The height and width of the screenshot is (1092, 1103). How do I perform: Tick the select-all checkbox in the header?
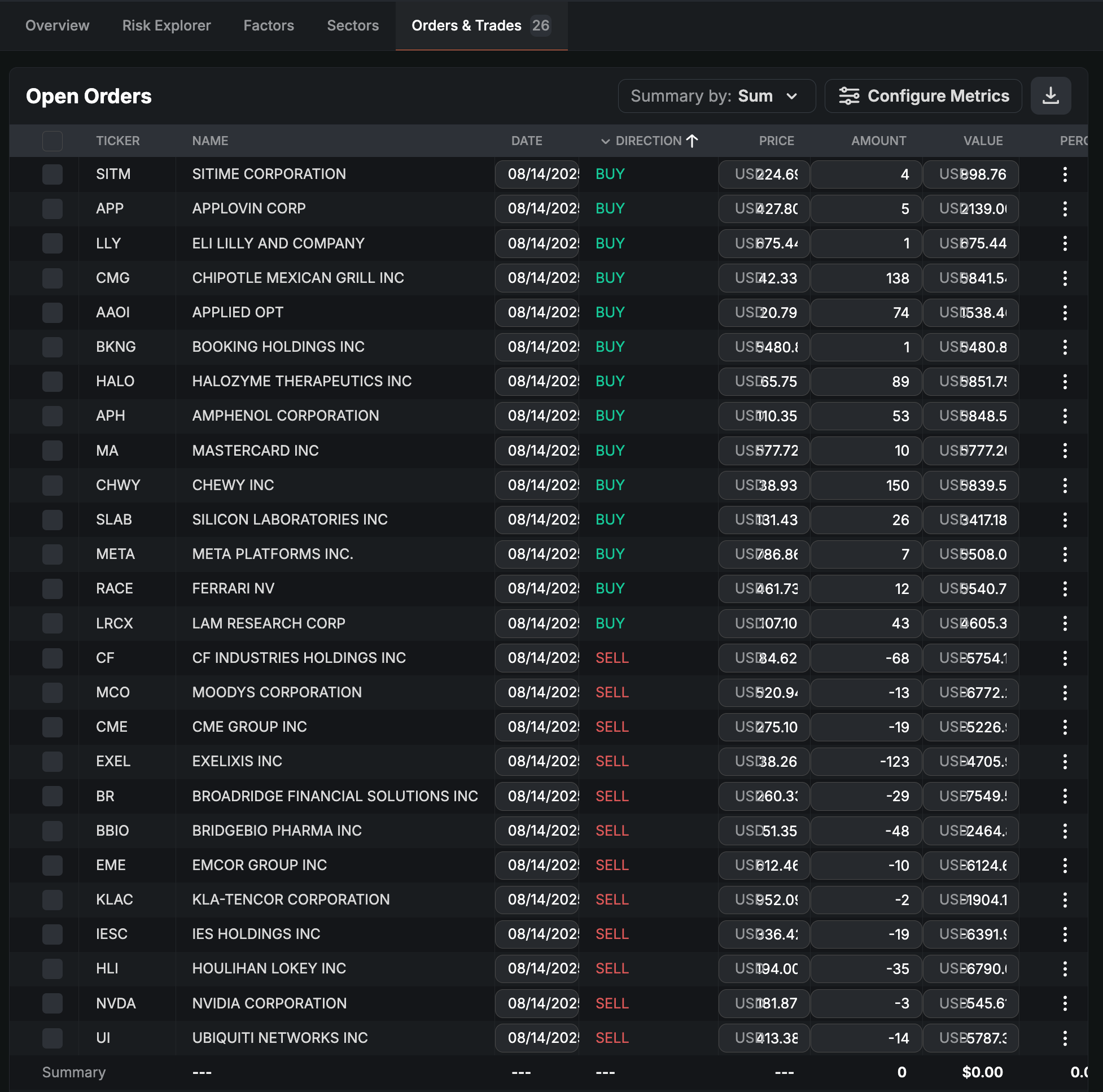52,141
